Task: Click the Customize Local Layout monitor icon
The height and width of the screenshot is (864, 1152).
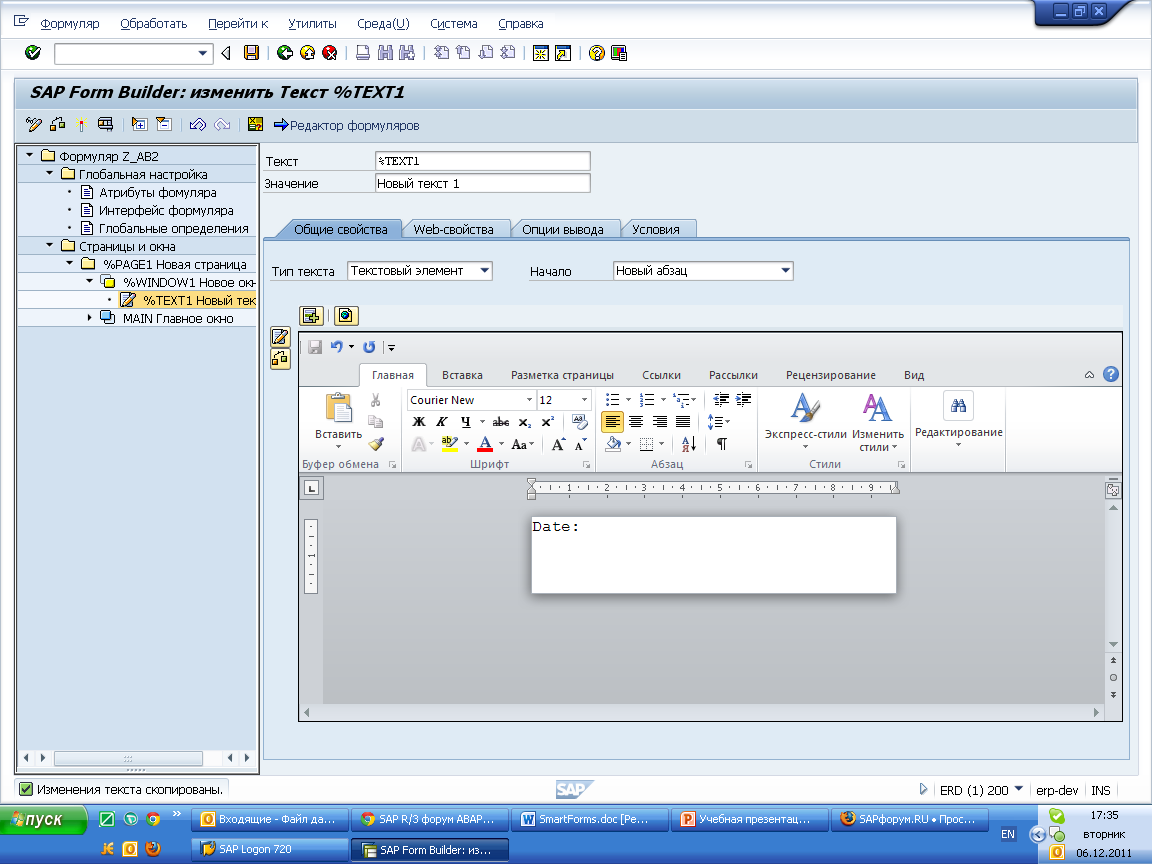Action: [x=619, y=53]
